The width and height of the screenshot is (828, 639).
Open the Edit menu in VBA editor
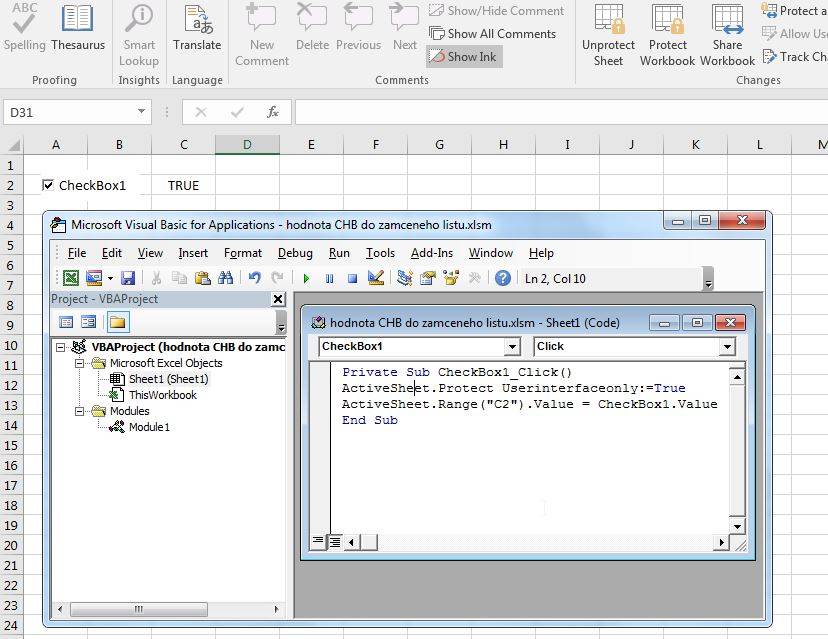[x=111, y=253]
